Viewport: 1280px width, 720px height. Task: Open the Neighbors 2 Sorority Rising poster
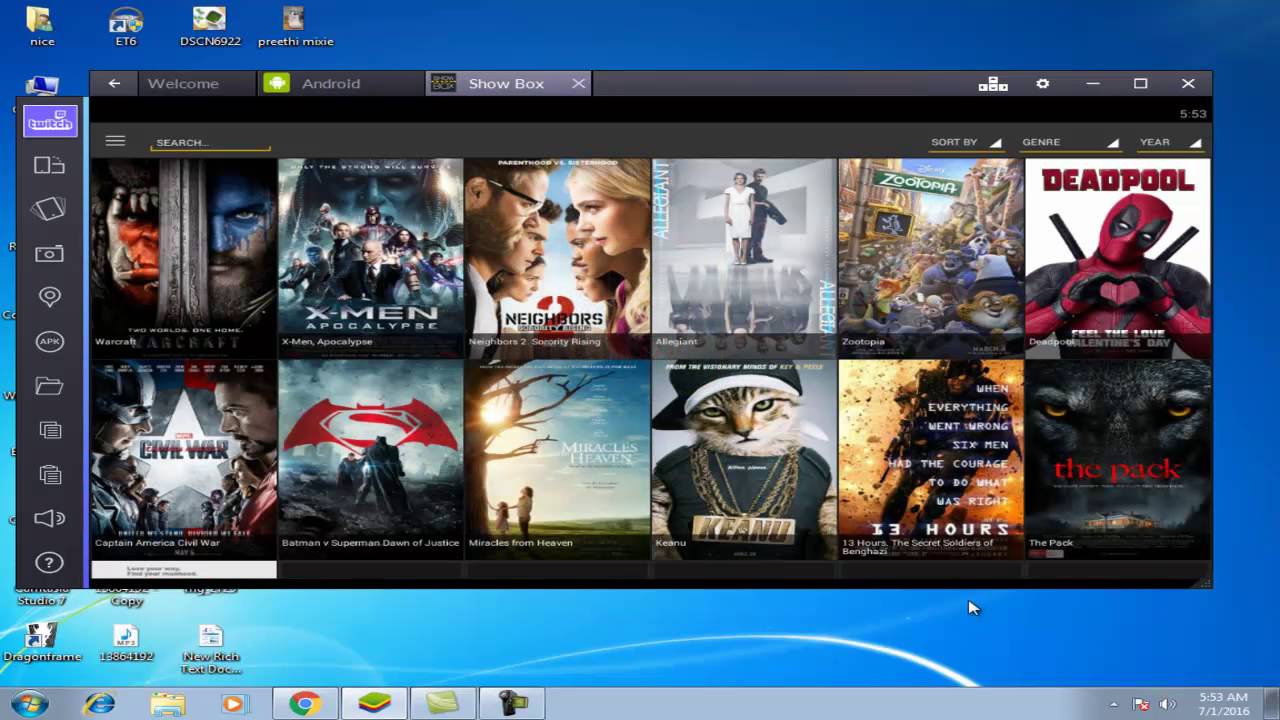558,258
